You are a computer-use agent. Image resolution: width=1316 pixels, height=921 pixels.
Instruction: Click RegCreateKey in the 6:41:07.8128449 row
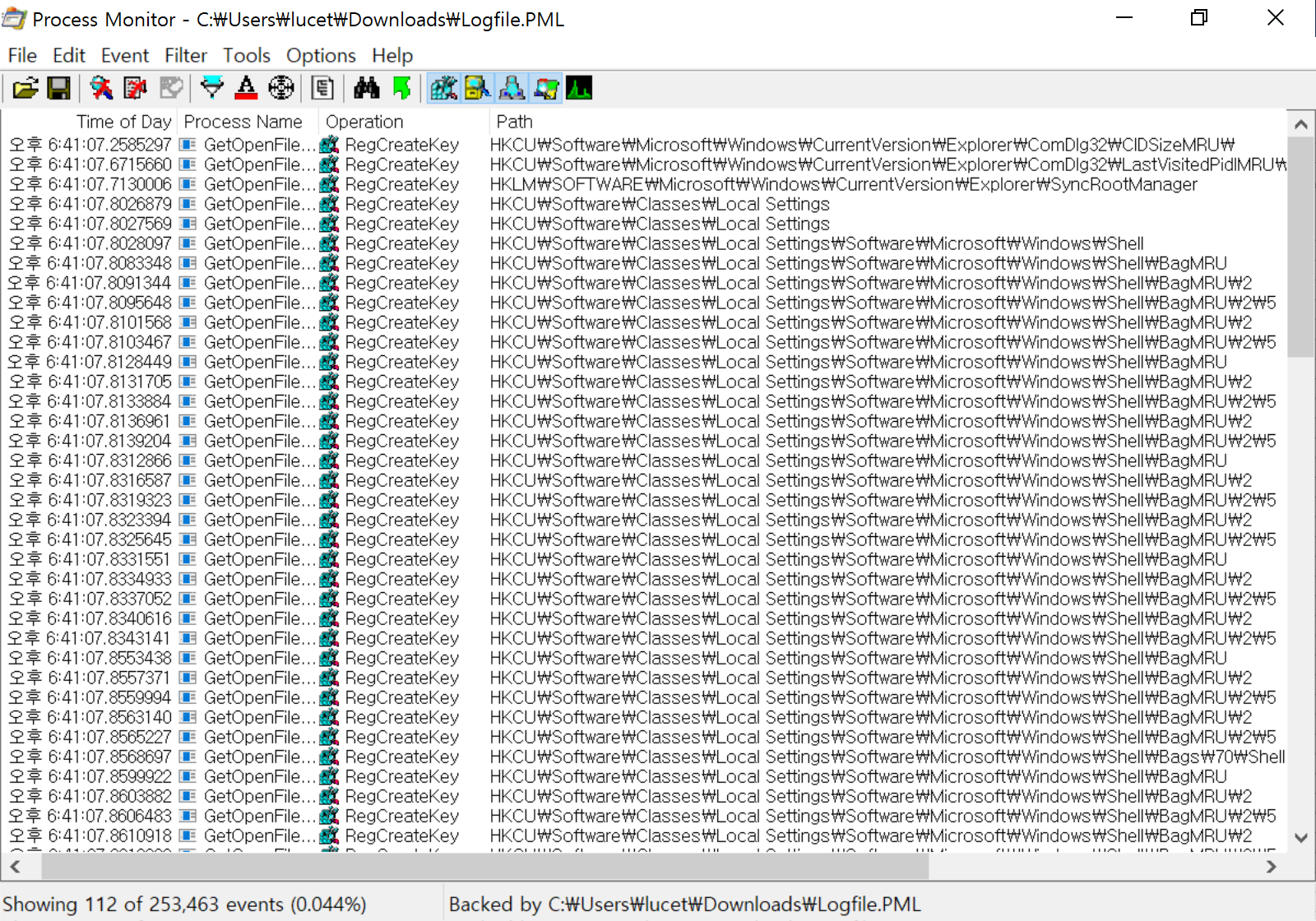pyautogui.click(x=402, y=362)
